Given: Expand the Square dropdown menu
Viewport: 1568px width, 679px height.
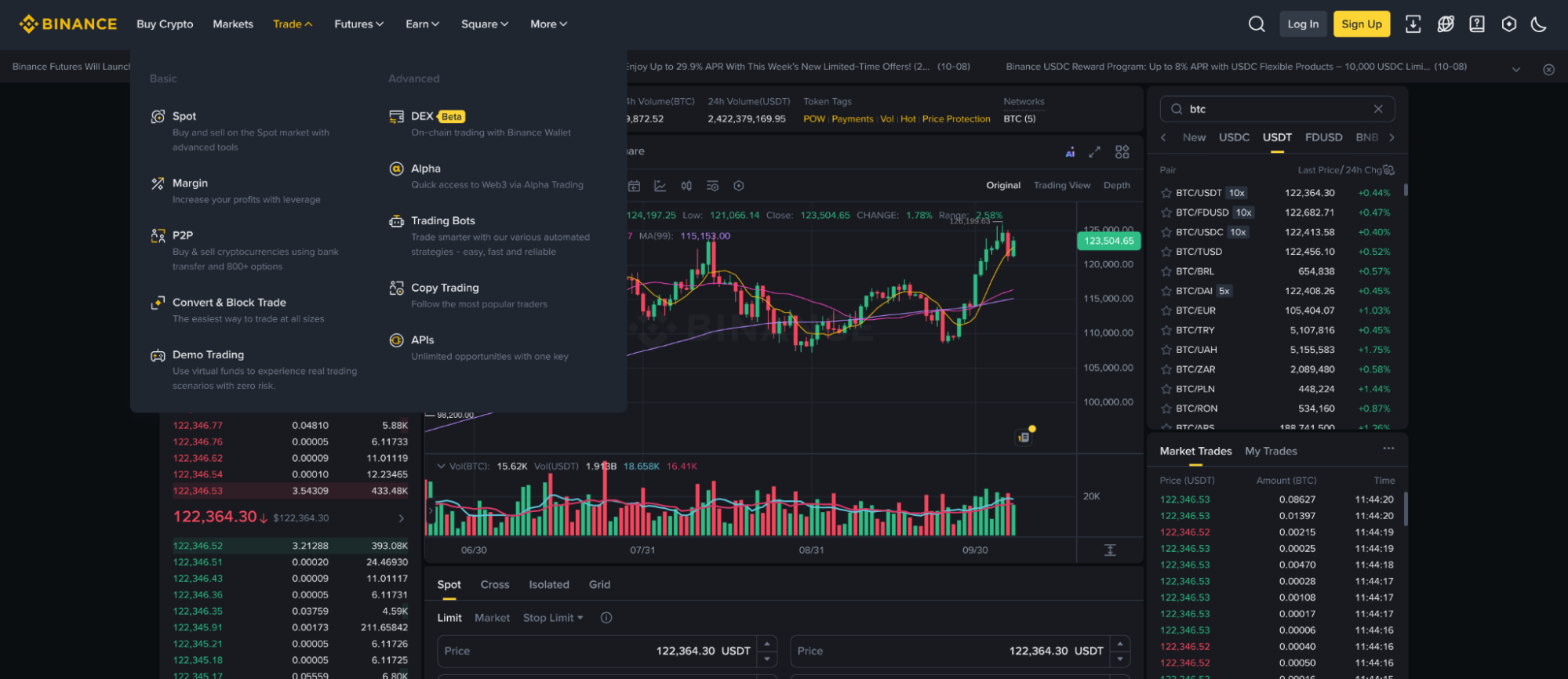Looking at the screenshot, I should [485, 24].
